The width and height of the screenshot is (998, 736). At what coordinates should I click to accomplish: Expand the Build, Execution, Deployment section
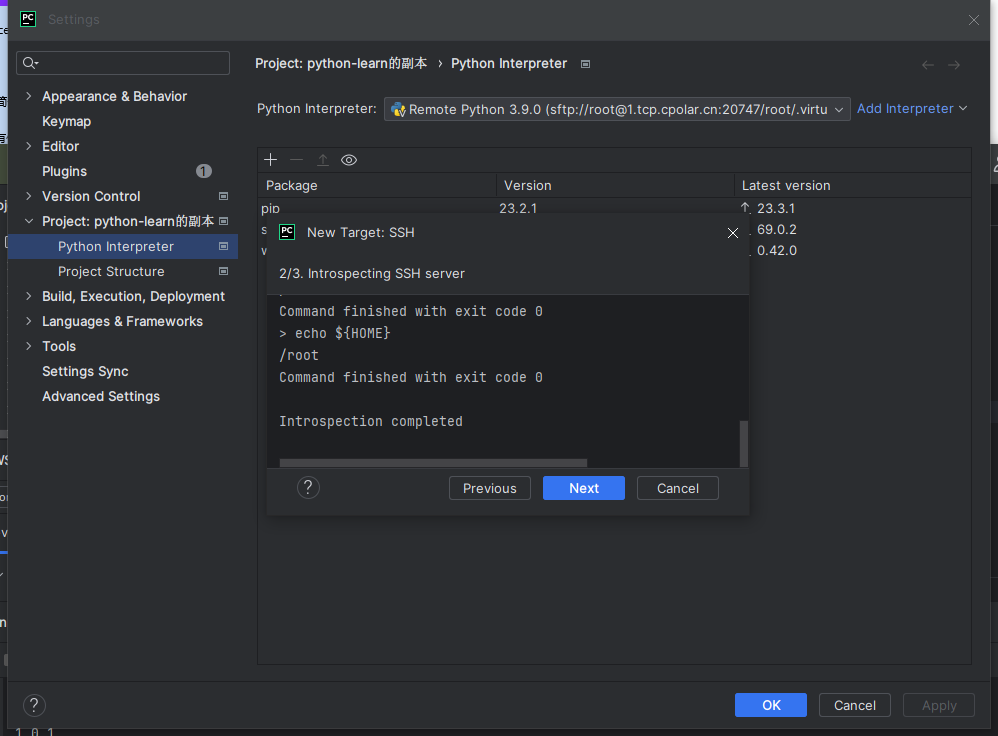point(28,296)
